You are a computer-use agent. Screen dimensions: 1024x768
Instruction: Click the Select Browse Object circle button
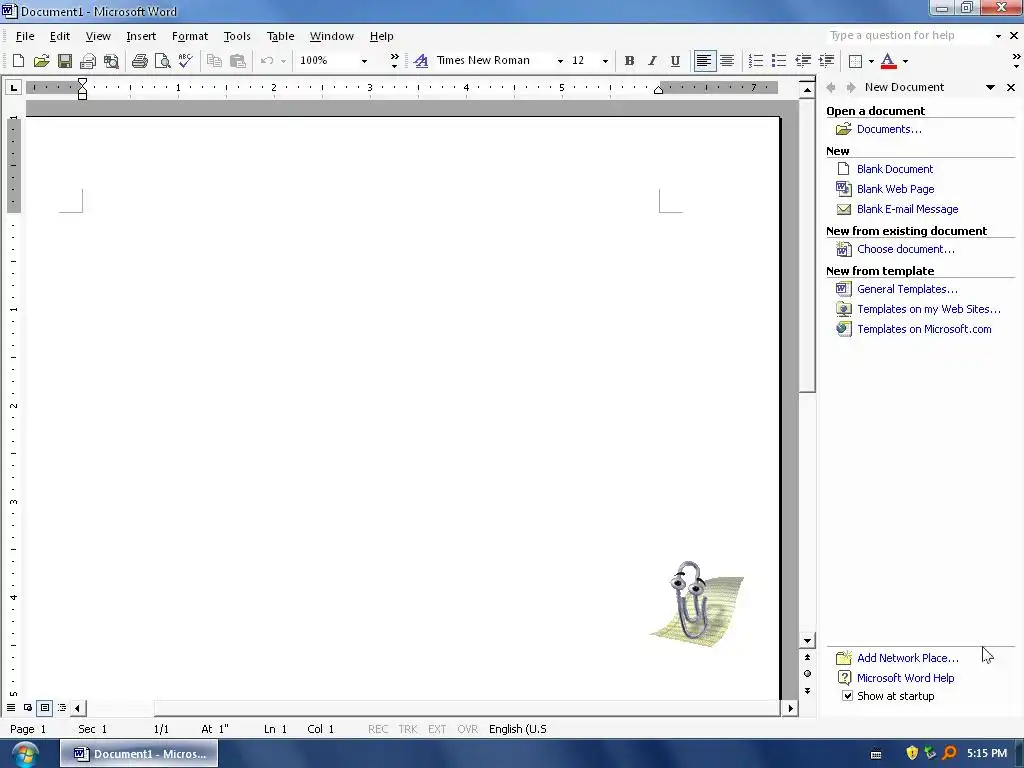[x=807, y=673]
